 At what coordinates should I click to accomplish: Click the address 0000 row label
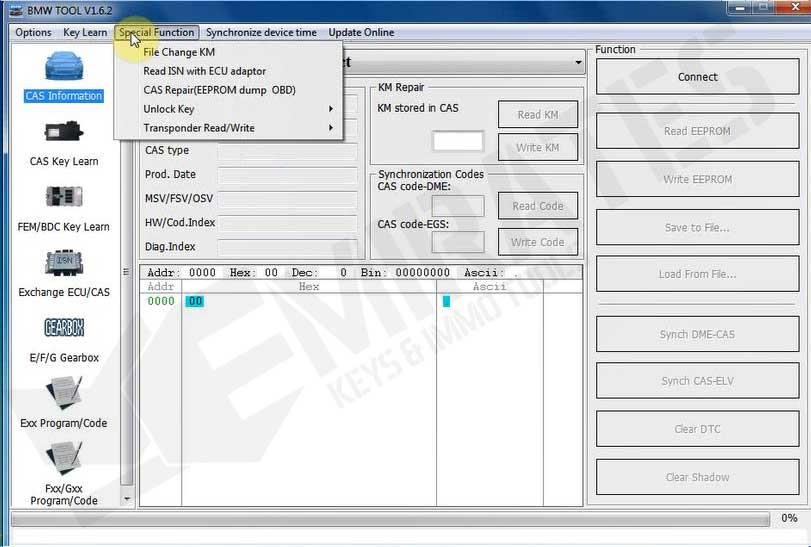click(x=161, y=301)
